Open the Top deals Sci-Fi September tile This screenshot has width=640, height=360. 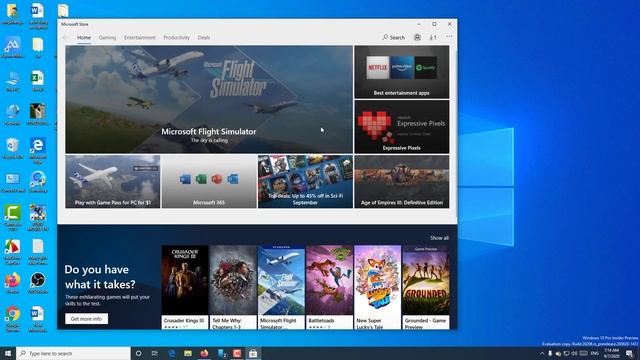[x=305, y=182]
